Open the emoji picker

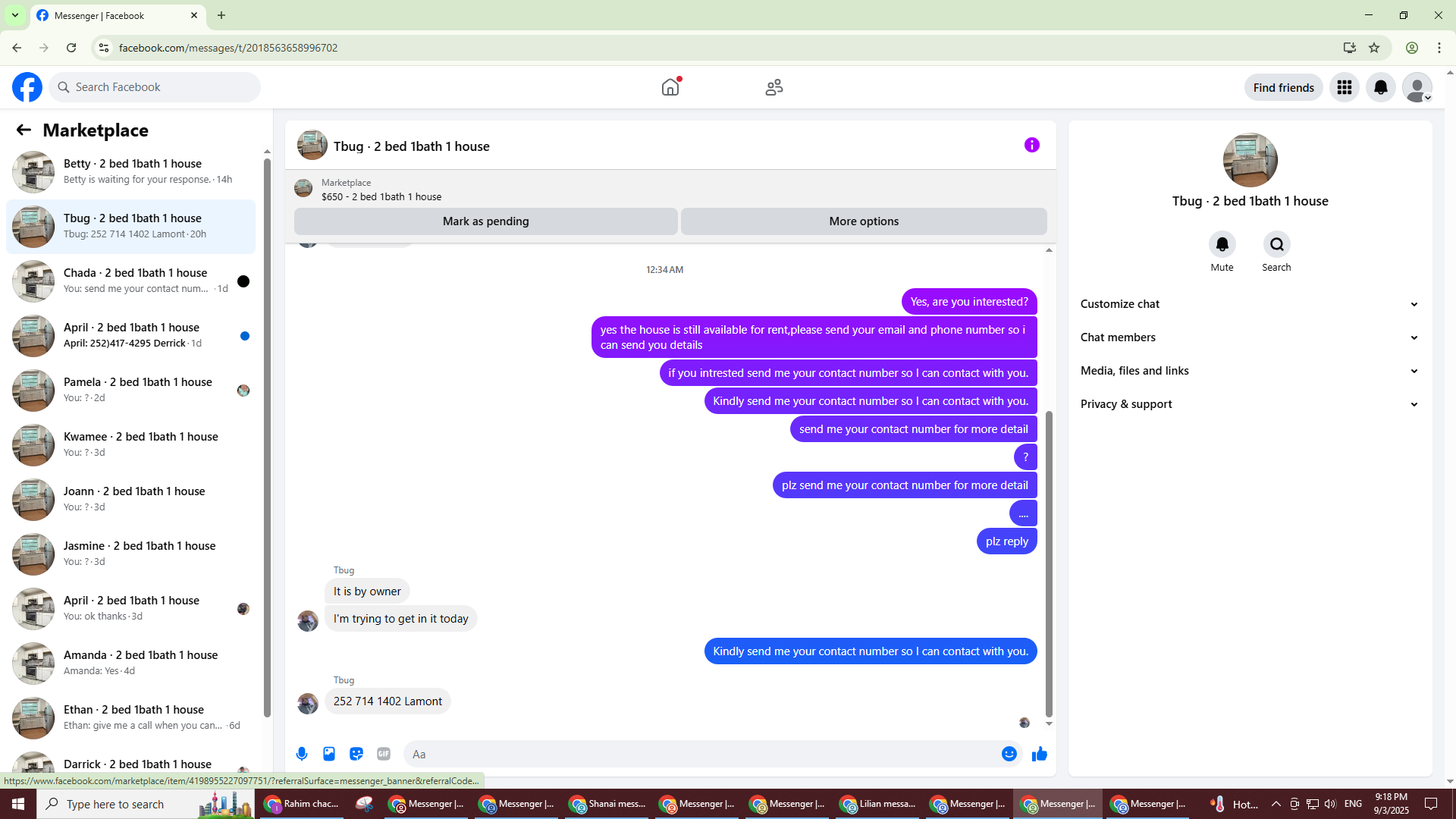pos(1009,754)
